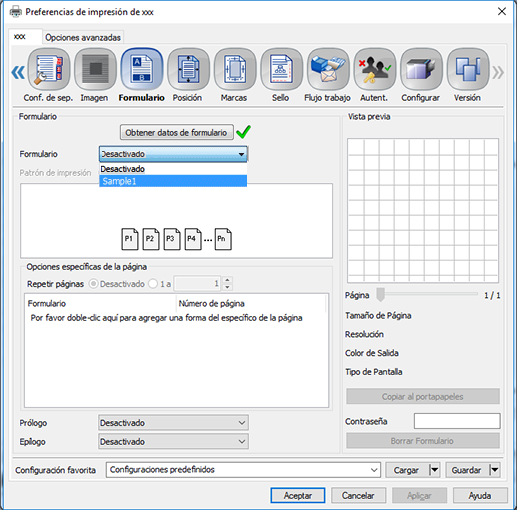Open the Versión icon
Viewport: 517px width, 510px height.
(468, 69)
